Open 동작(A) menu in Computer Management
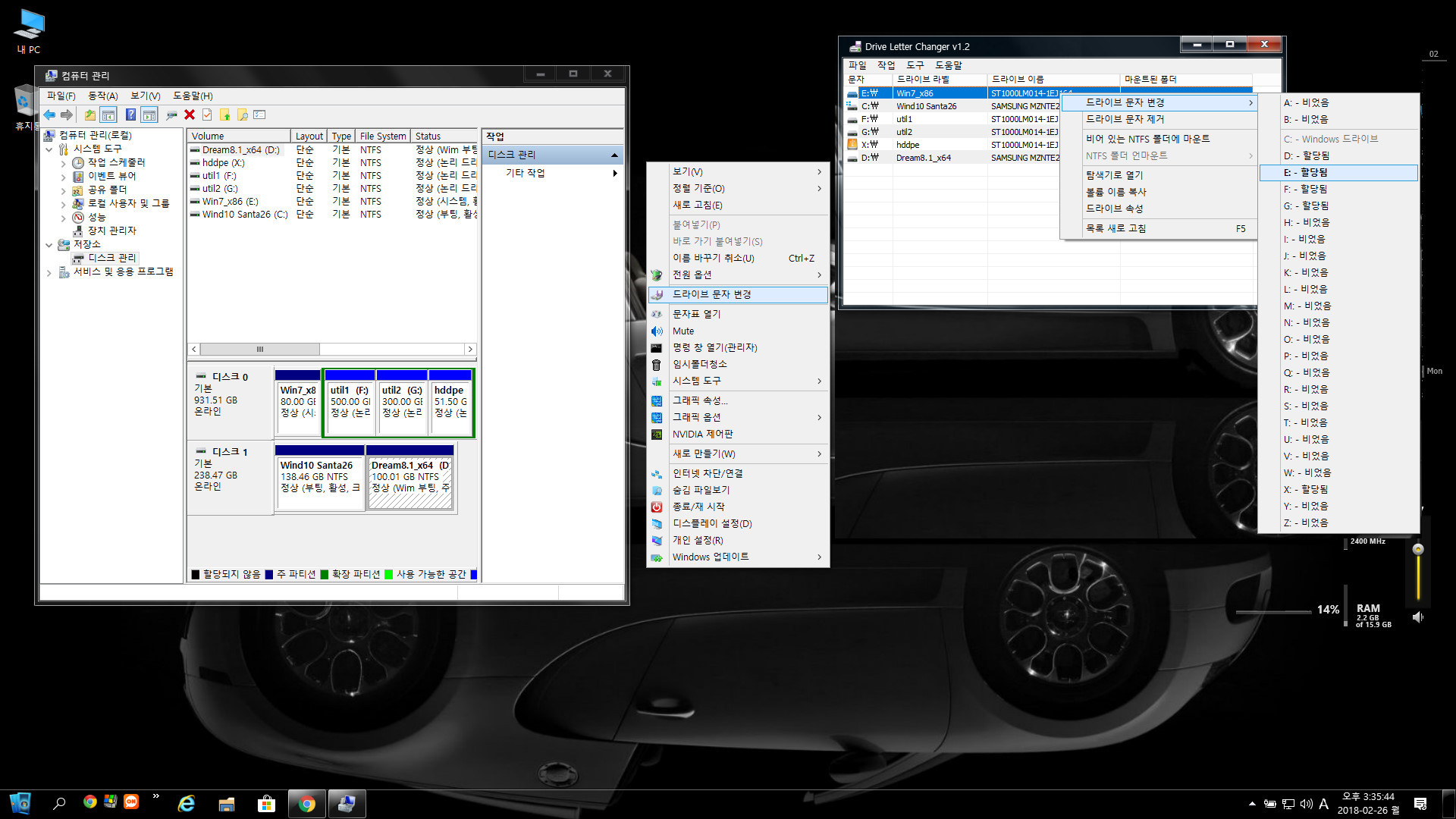The image size is (1456, 819). (x=102, y=96)
